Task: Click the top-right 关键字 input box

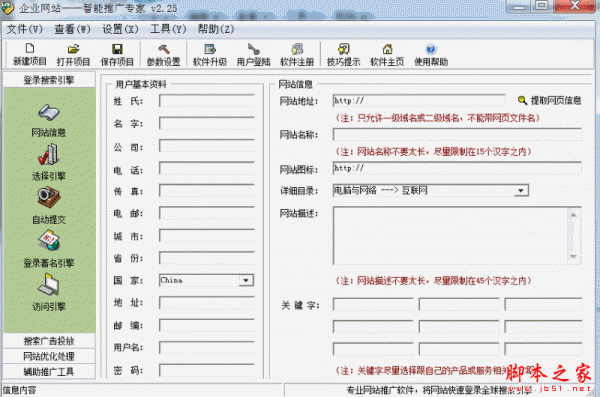Action: click(x=543, y=304)
